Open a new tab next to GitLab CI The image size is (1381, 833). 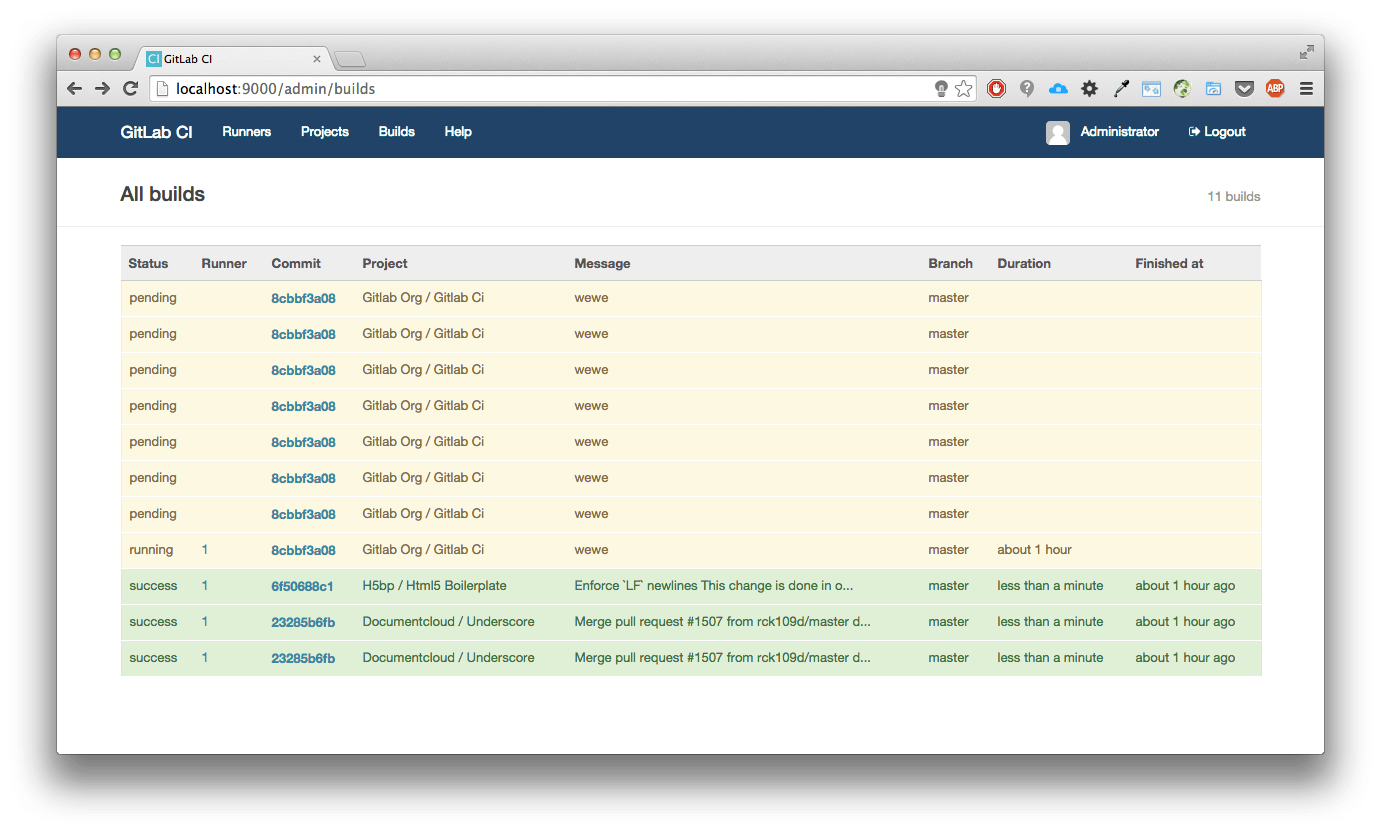349,59
